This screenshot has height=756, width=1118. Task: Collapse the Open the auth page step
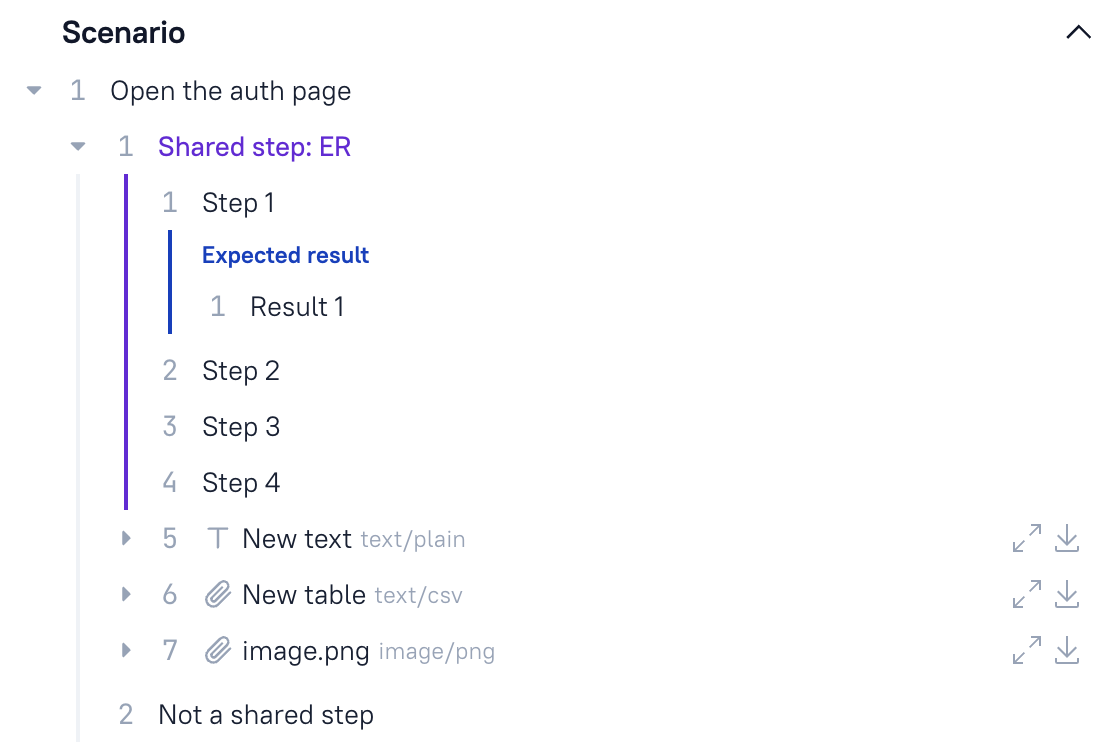33,90
